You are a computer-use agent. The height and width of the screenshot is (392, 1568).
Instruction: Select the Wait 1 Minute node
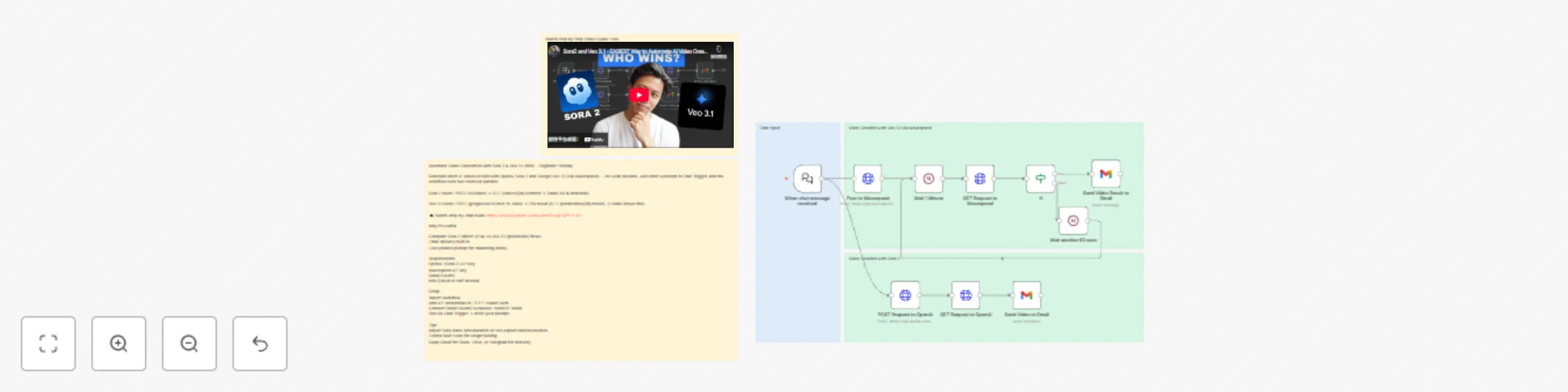click(x=928, y=178)
